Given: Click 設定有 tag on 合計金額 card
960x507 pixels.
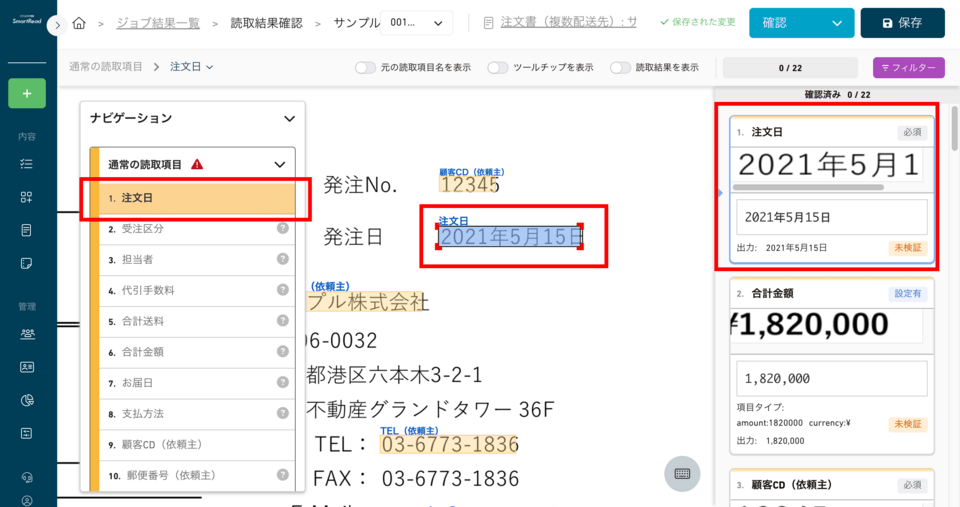Looking at the screenshot, I should point(907,293).
